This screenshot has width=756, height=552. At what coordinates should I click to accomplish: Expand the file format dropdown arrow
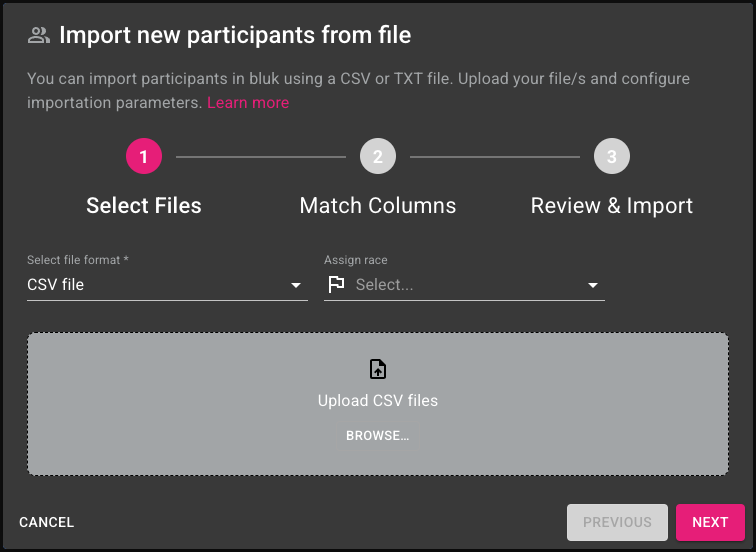(296, 286)
